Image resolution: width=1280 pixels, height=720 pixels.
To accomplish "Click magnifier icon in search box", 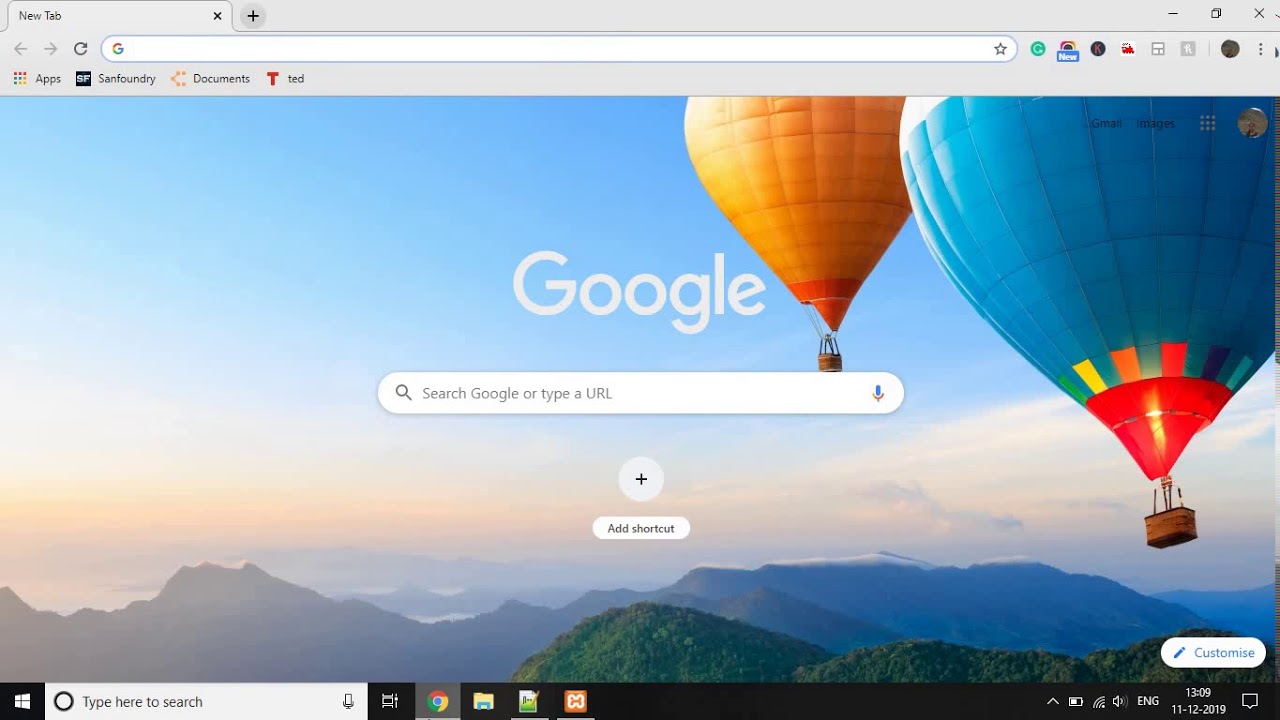I will [x=403, y=393].
